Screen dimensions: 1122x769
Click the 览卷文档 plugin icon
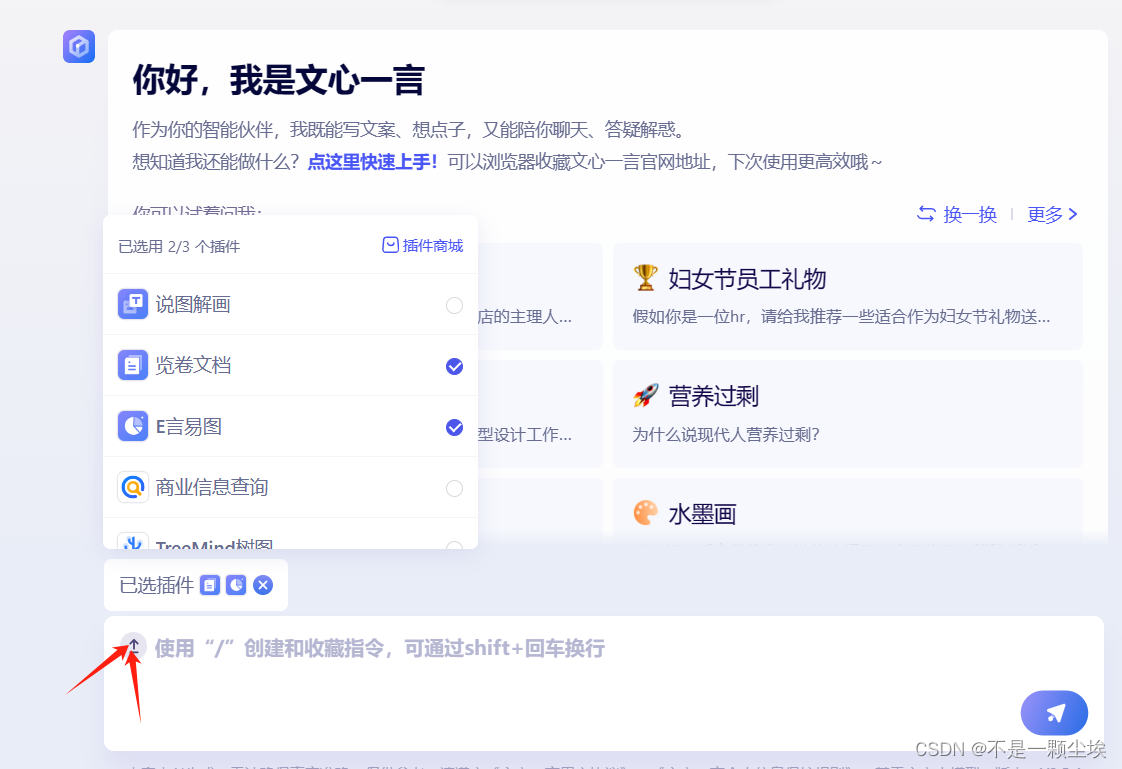click(133, 365)
